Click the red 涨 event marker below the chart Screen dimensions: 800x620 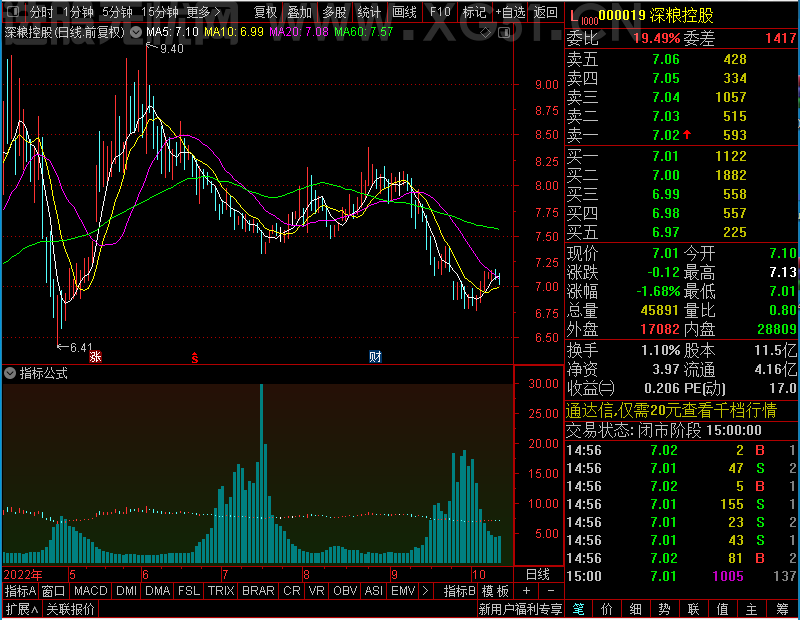coord(95,357)
